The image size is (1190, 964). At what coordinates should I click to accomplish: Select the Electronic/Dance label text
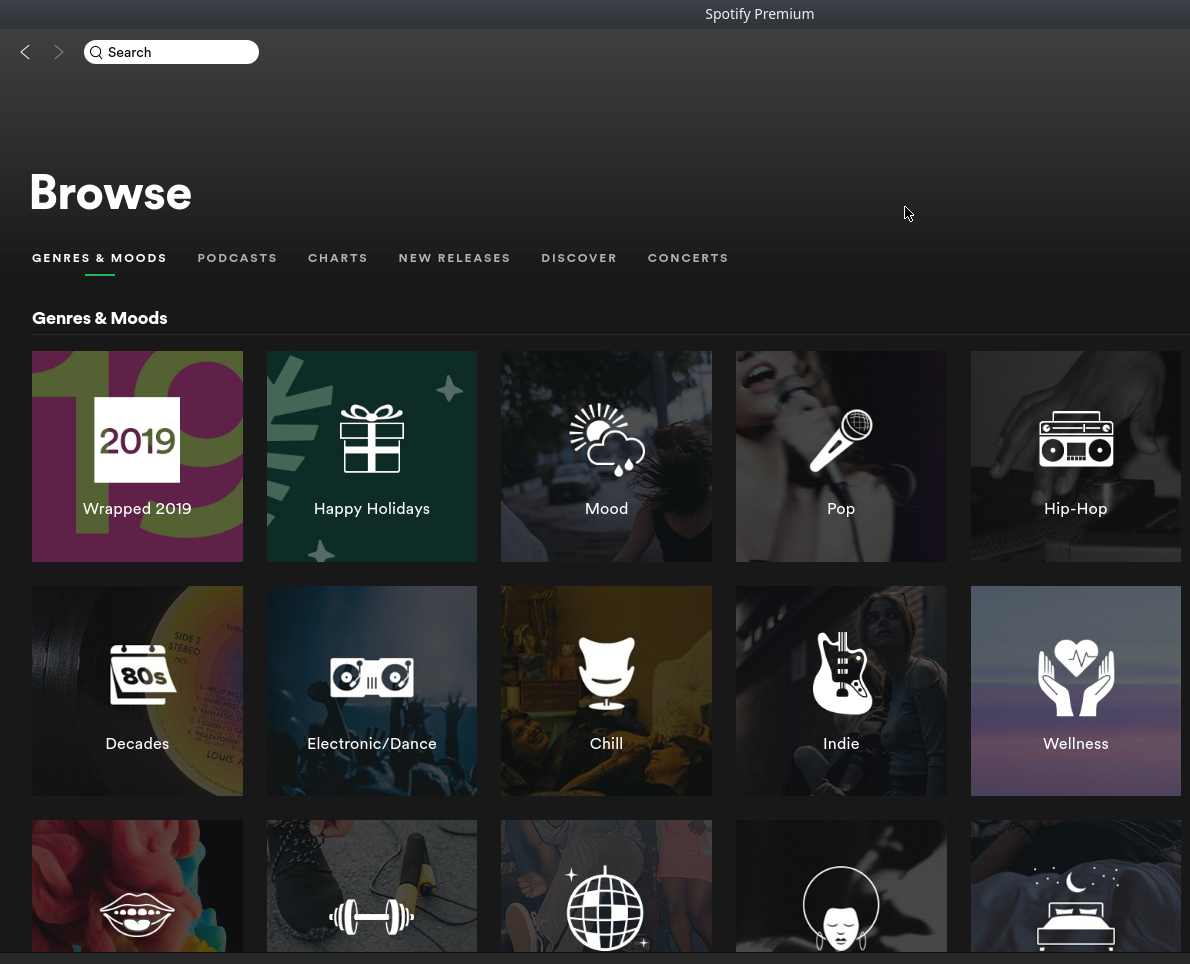372,744
